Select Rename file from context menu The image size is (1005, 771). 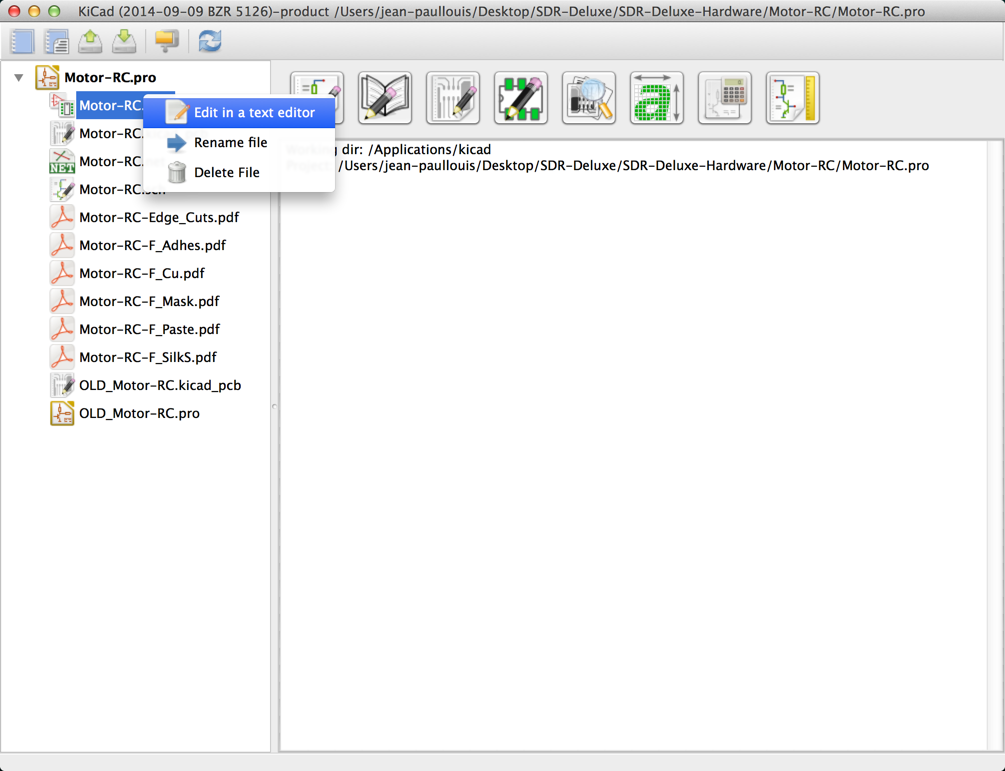coord(230,143)
